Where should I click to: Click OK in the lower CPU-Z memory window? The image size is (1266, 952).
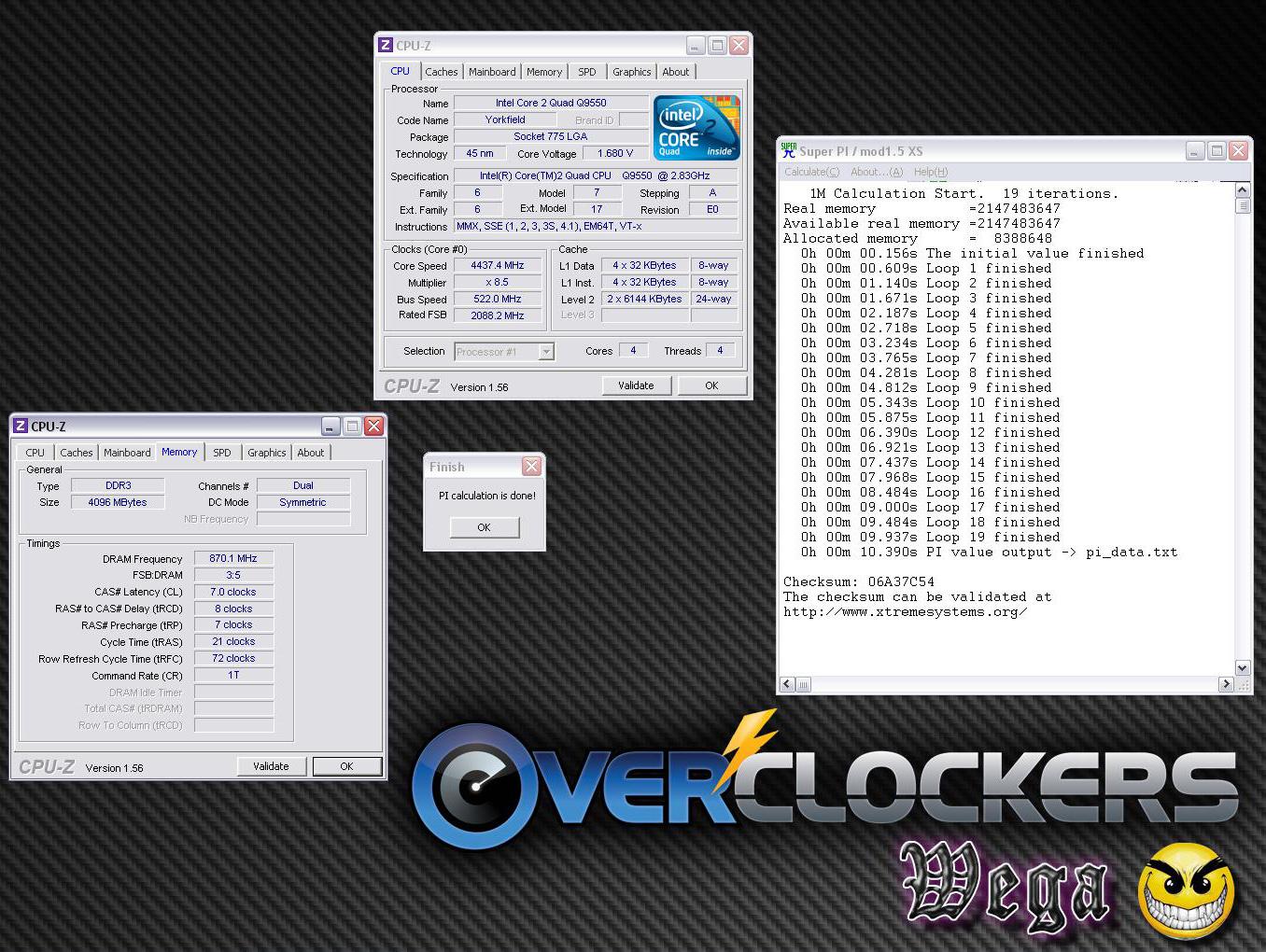click(346, 766)
